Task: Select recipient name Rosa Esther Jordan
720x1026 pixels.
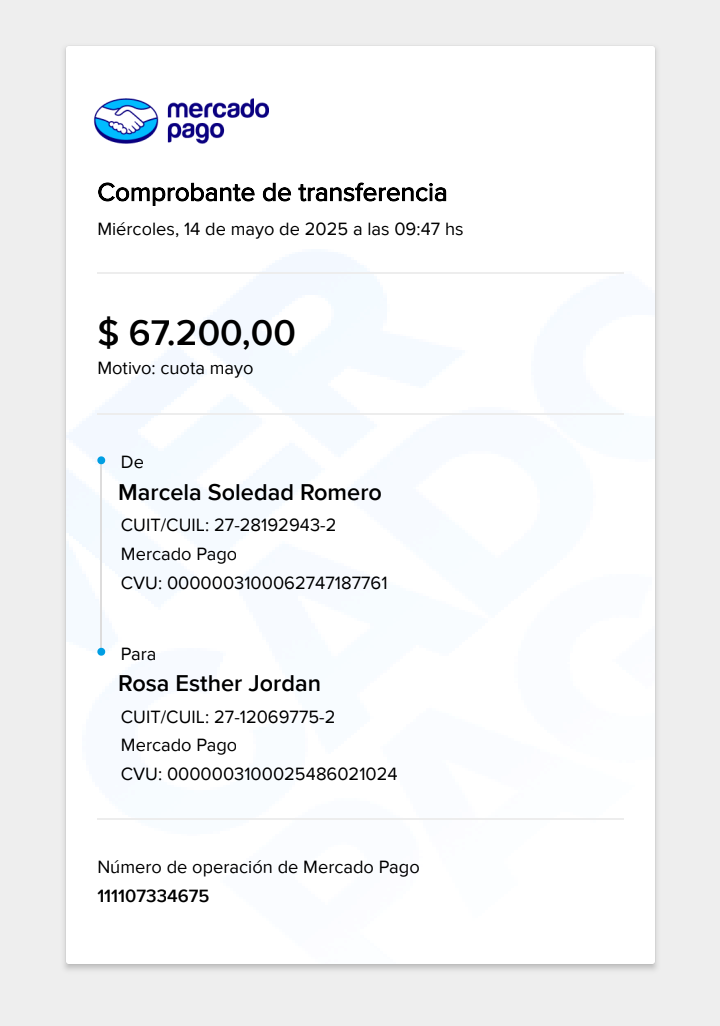Action: (220, 684)
